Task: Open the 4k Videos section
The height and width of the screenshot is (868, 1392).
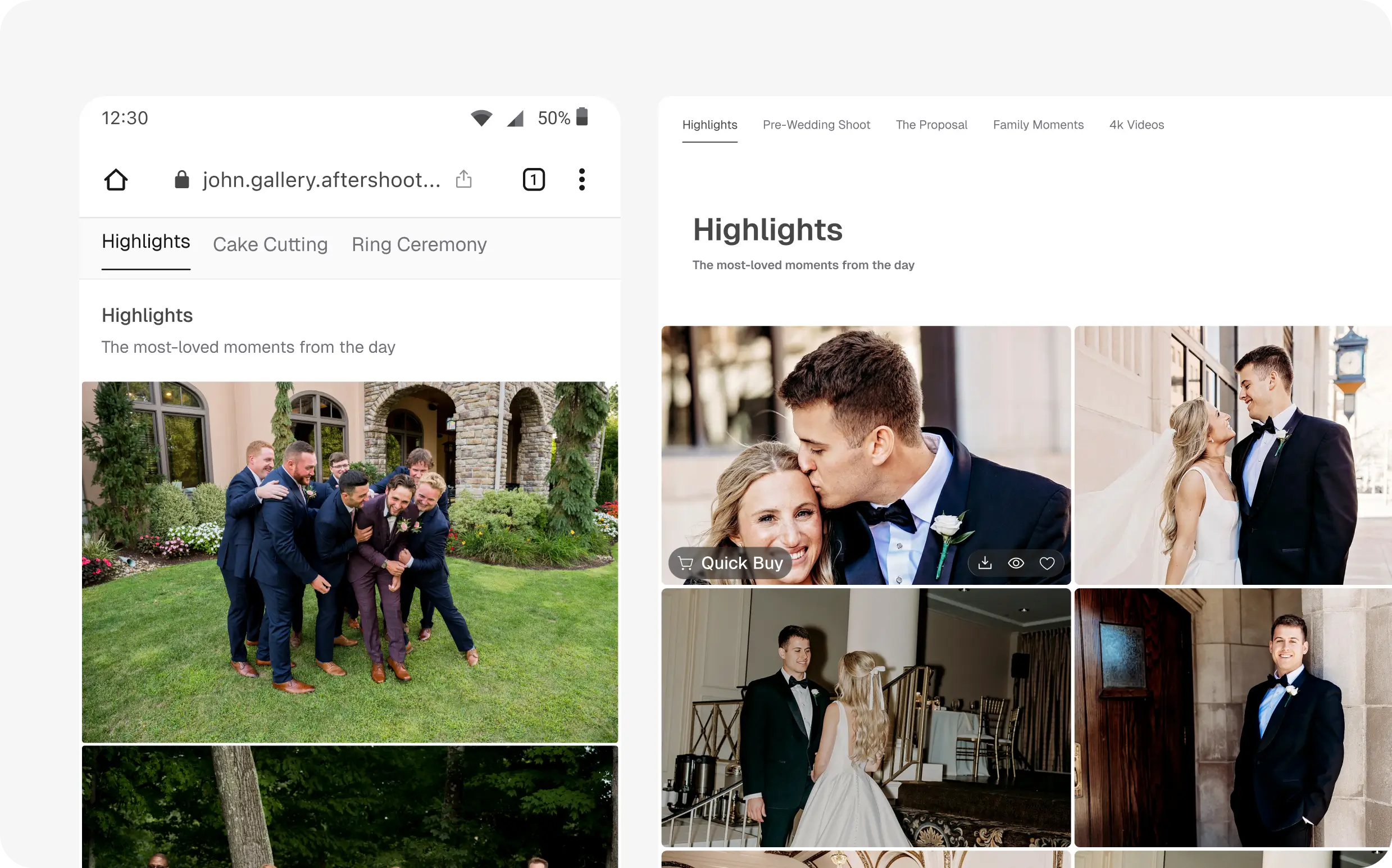Action: [x=1136, y=125]
